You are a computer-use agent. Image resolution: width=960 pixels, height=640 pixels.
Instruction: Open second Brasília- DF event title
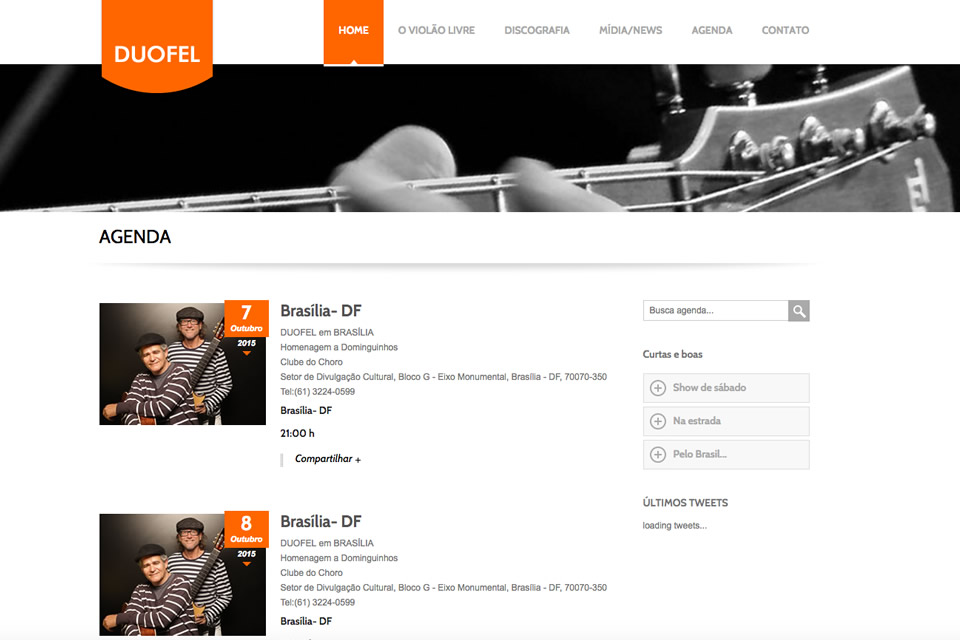(x=321, y=522)
